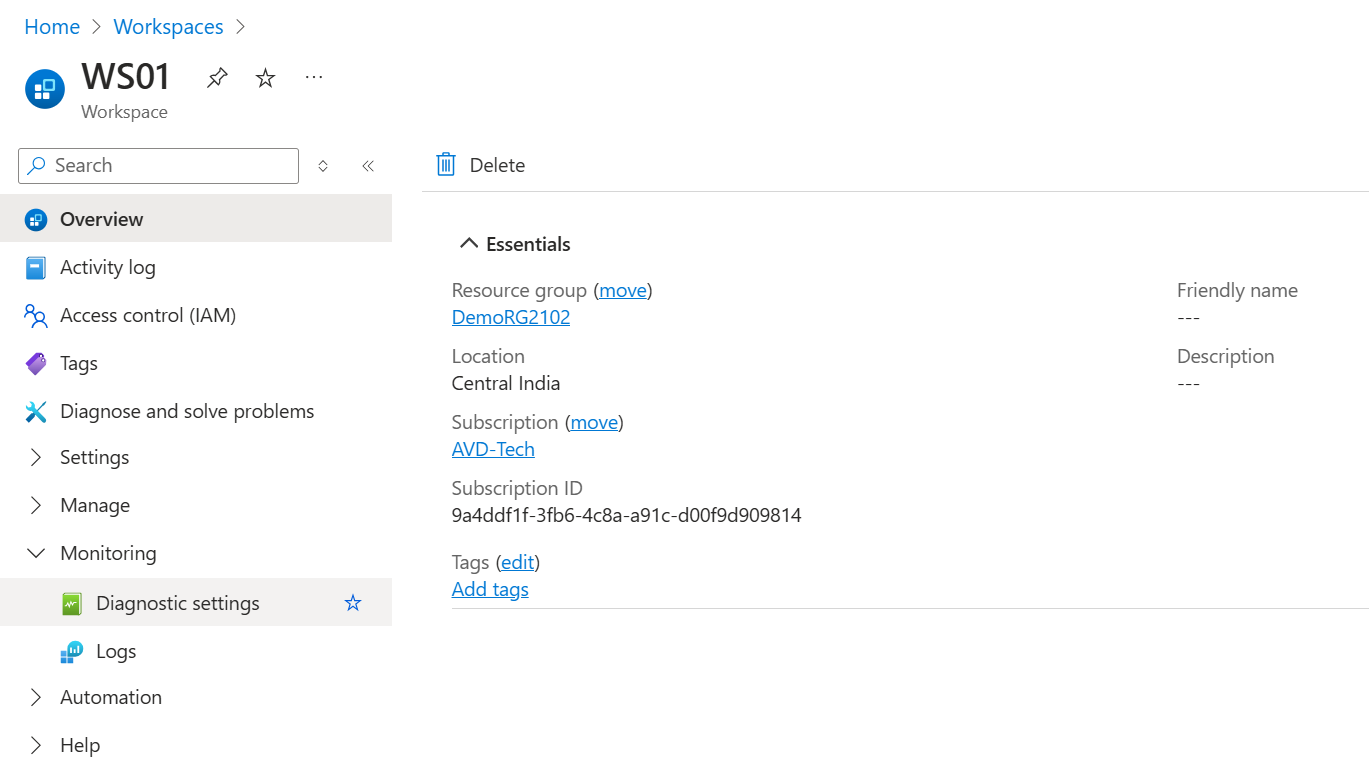Image resolution: width=1369 pixels, height=777 pixels.
Task: Click the Delete button label
Action: 497,165
